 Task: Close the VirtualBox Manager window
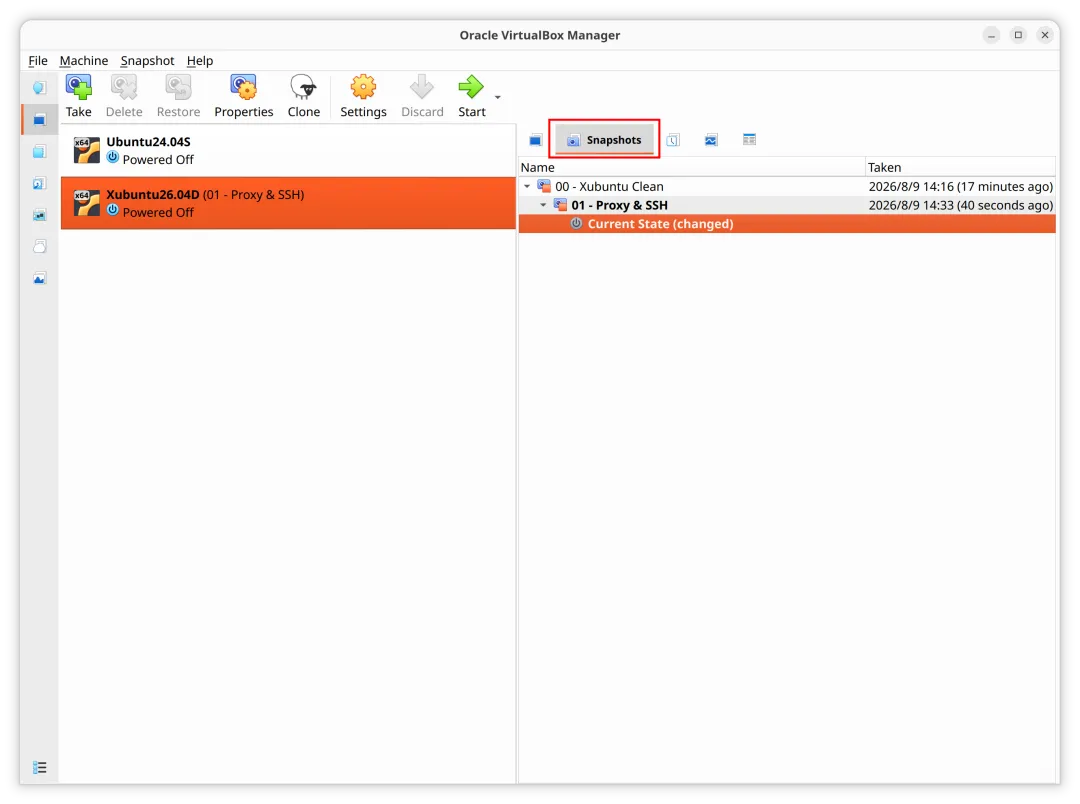click(1045, 35)
